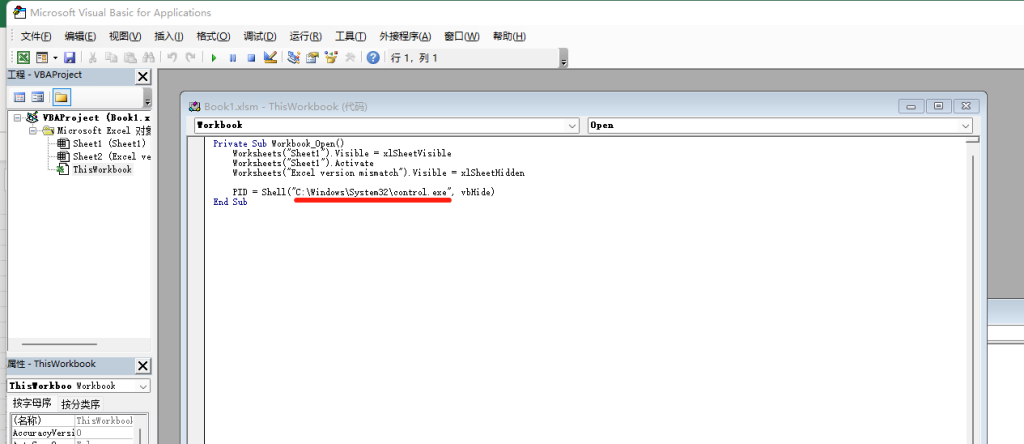Click the Insert UserForm toolbar icon
This screenshot has width=1024, height=444.
42,57
